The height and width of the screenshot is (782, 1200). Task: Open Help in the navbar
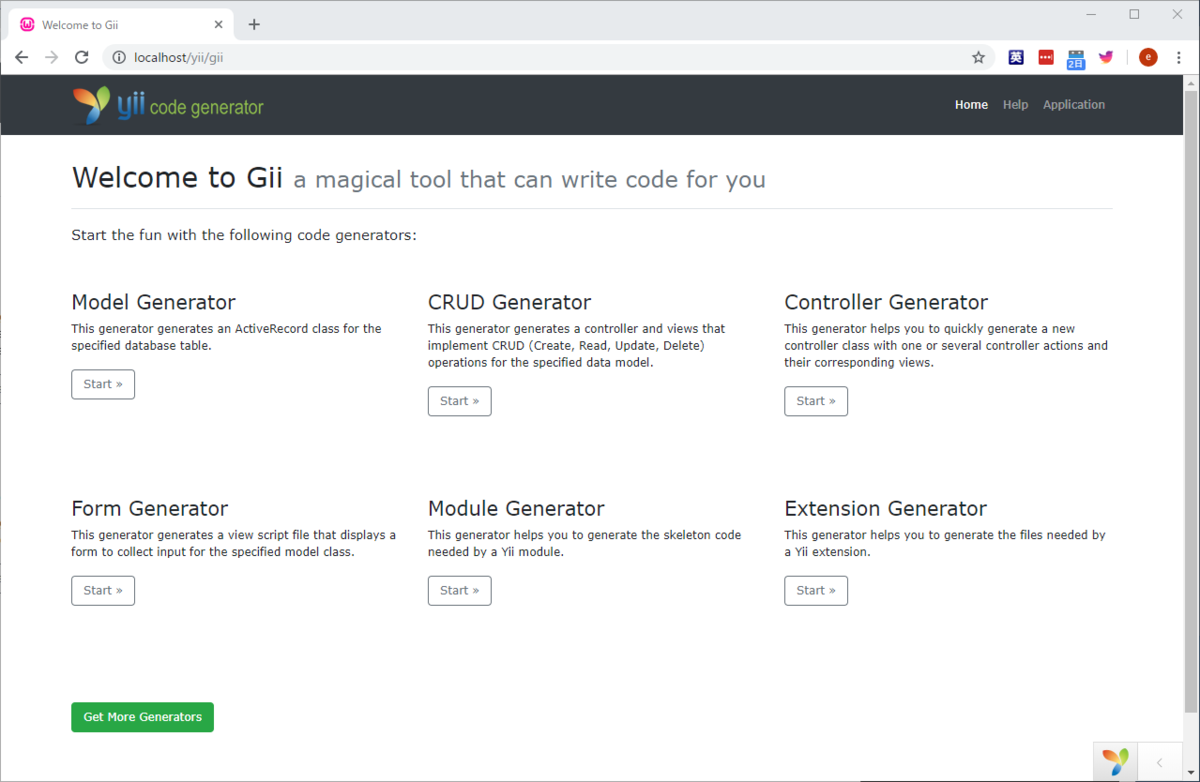1015,104
